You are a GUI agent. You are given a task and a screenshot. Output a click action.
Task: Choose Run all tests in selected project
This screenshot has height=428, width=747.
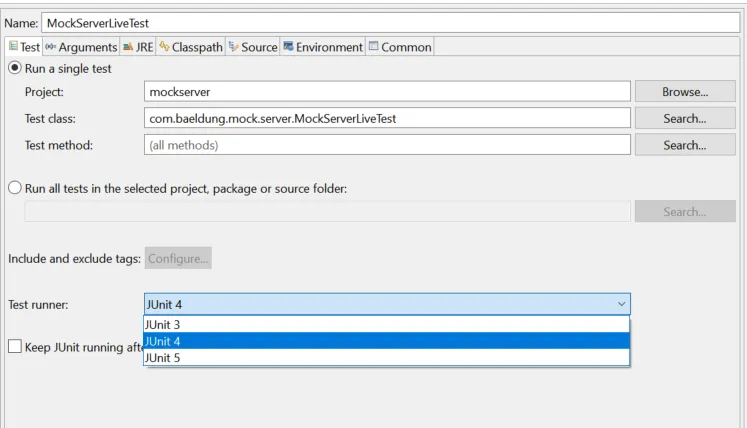(15, 188)
